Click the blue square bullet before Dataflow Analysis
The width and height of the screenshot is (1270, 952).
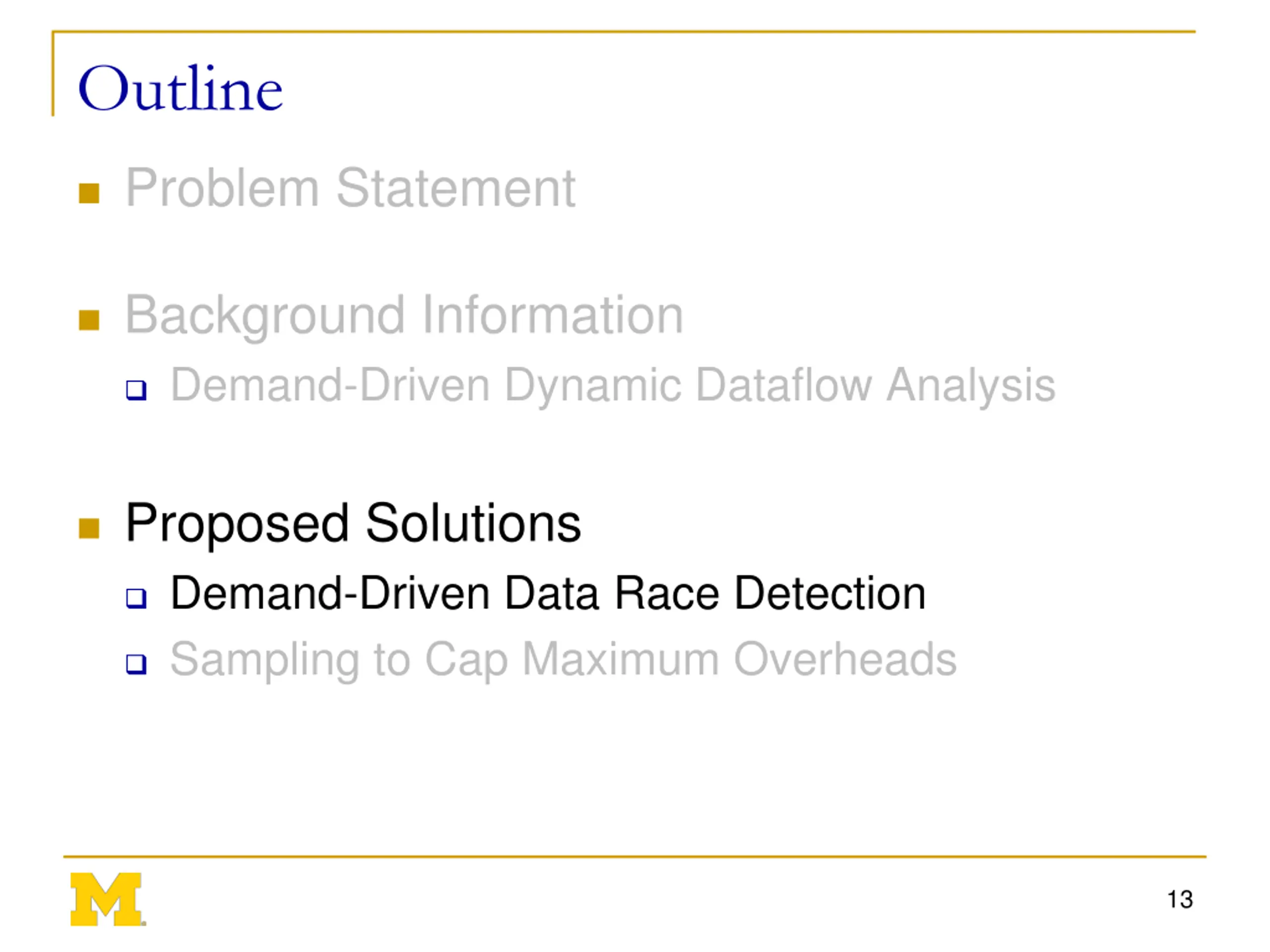136,390
